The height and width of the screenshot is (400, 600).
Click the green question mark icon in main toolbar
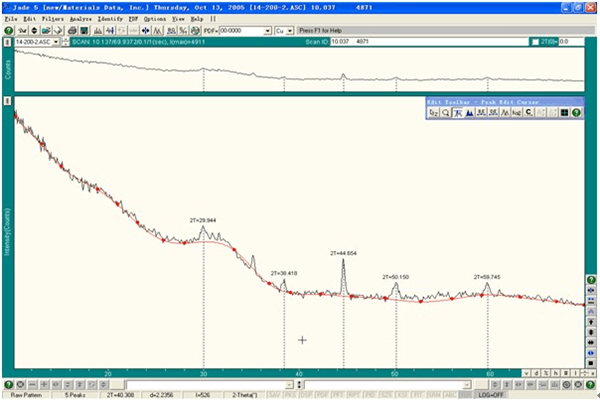pyautogui.click(x=8, y=31)
